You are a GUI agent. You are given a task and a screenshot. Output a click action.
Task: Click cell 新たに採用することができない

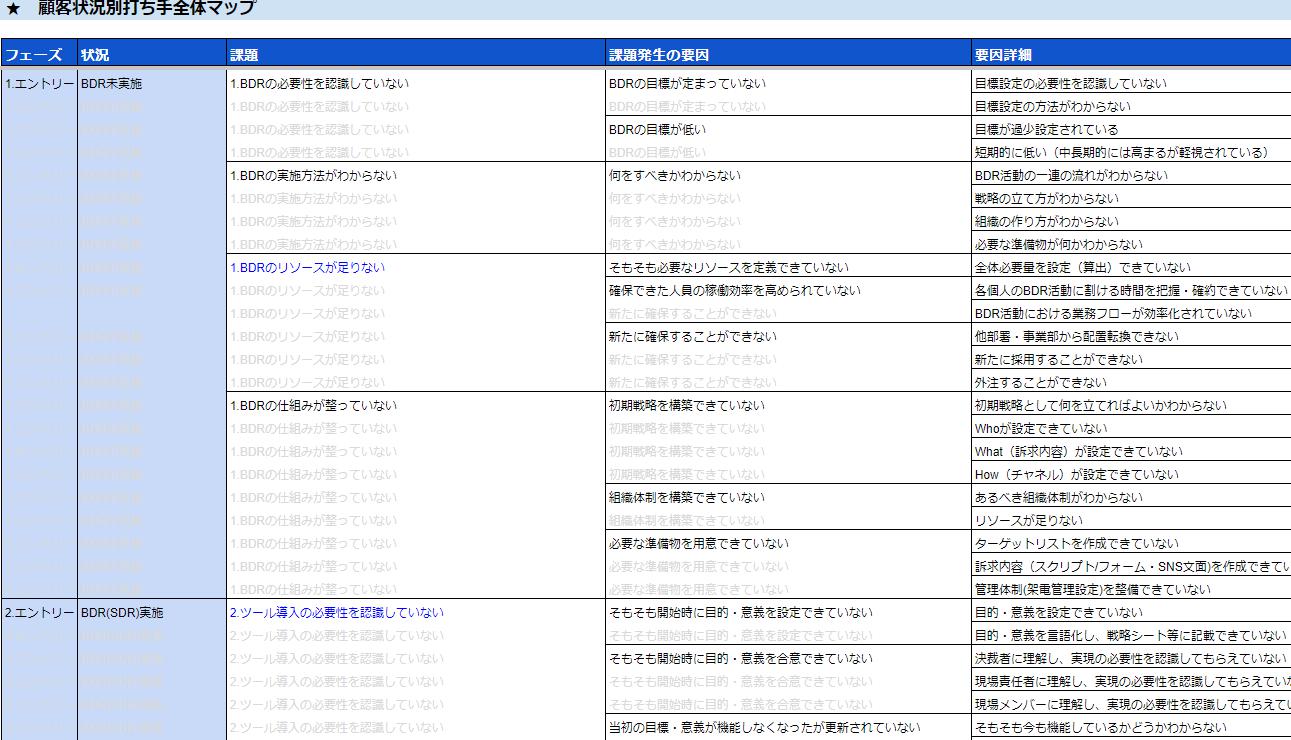click(x=1131, y=360)
